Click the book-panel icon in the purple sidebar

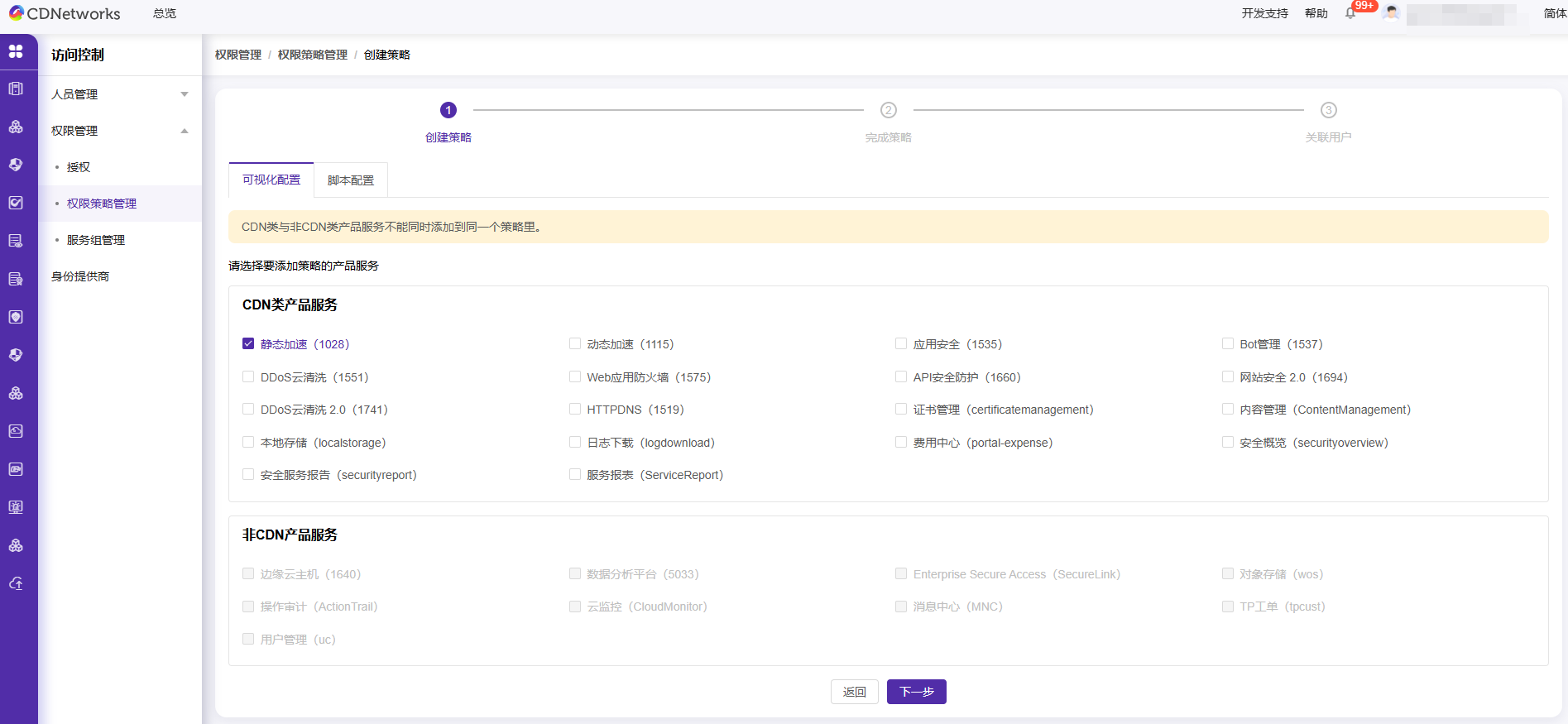point(16,89)
